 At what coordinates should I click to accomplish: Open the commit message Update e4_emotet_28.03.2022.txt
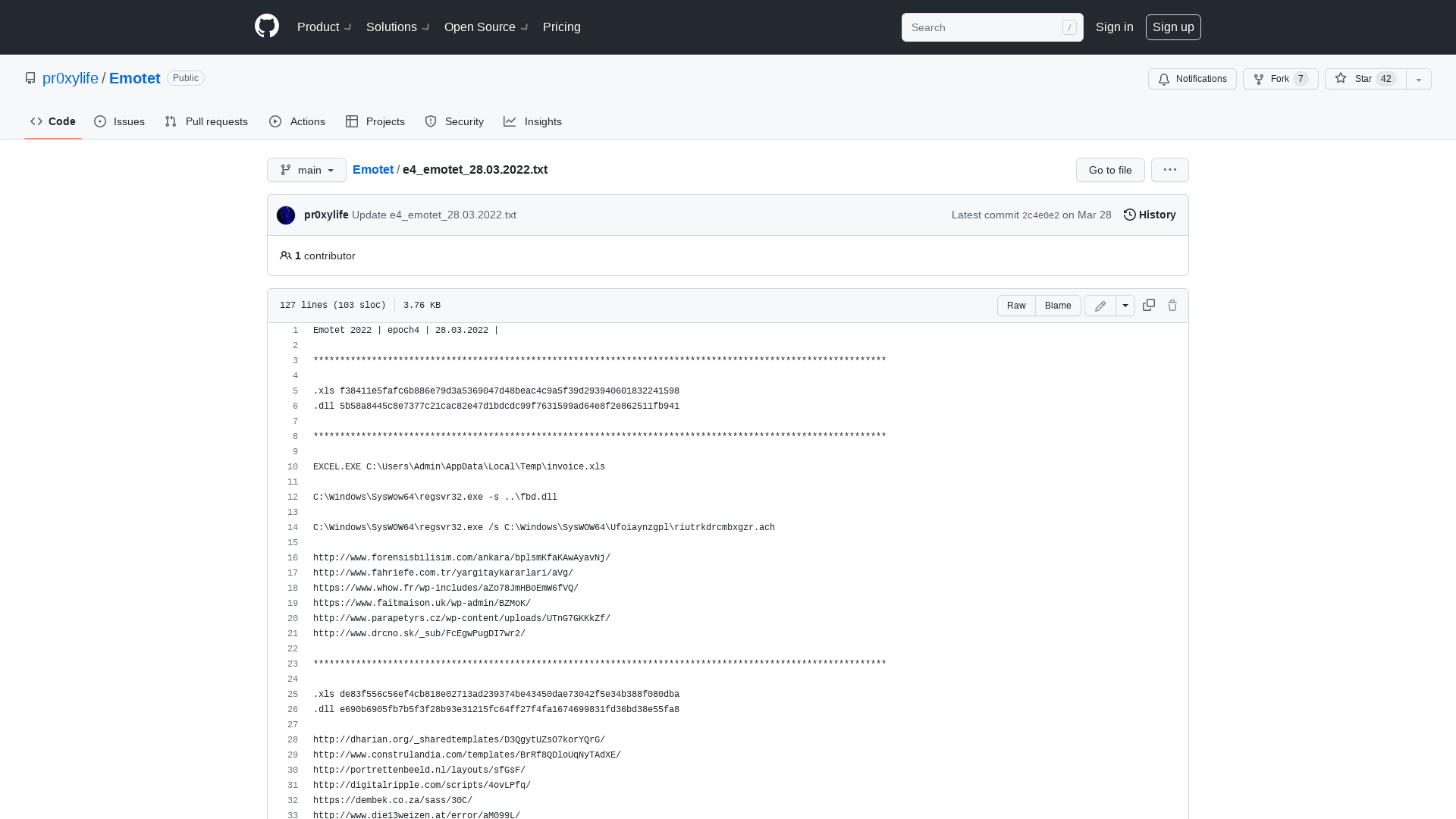click(434, 215)
